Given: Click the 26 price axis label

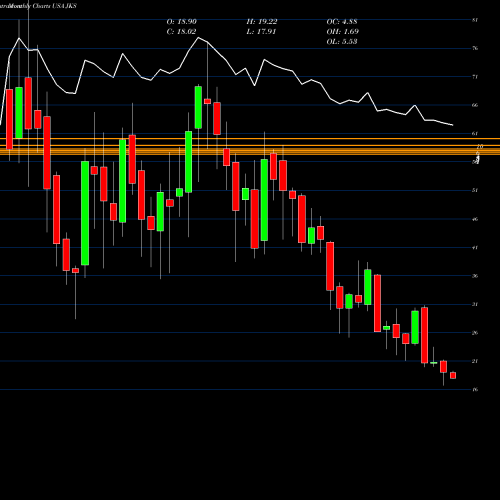Looking at the screenshot, I should 475,333.
